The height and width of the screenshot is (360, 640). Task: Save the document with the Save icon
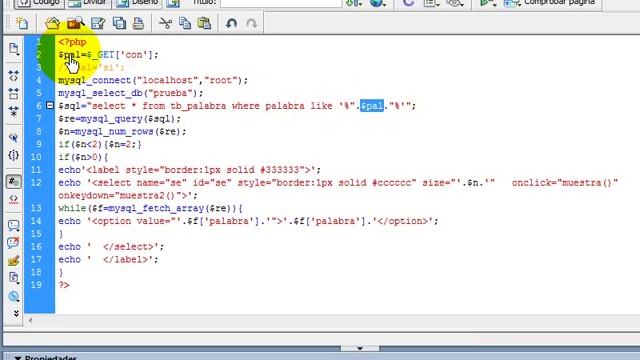click(x=98, y=23)
